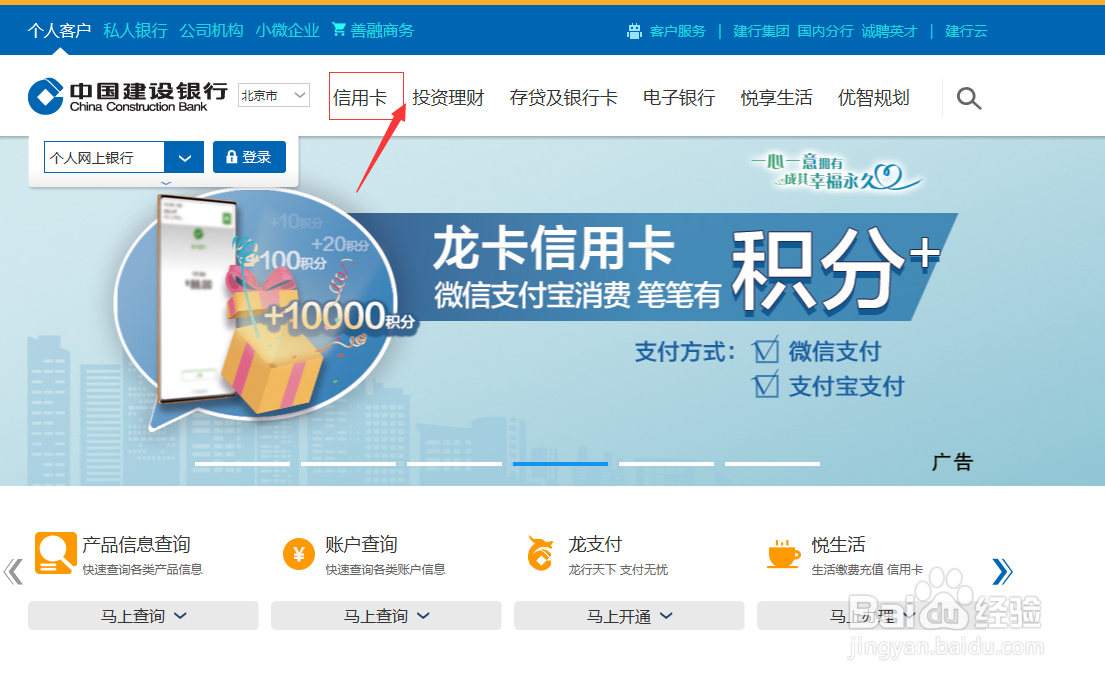
Task: Click the 悦生活 coffee cup icon
Action: [784, 554]
